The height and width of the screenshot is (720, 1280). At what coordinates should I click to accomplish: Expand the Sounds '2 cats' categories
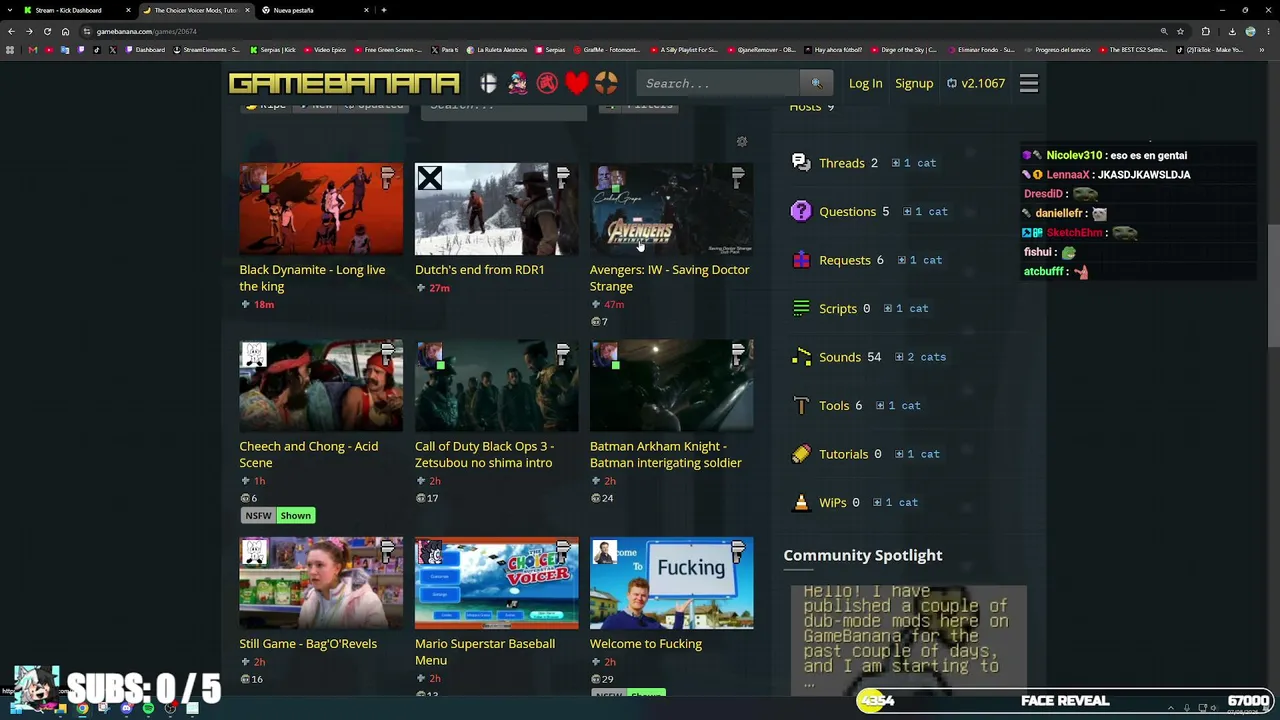(920, 357)
